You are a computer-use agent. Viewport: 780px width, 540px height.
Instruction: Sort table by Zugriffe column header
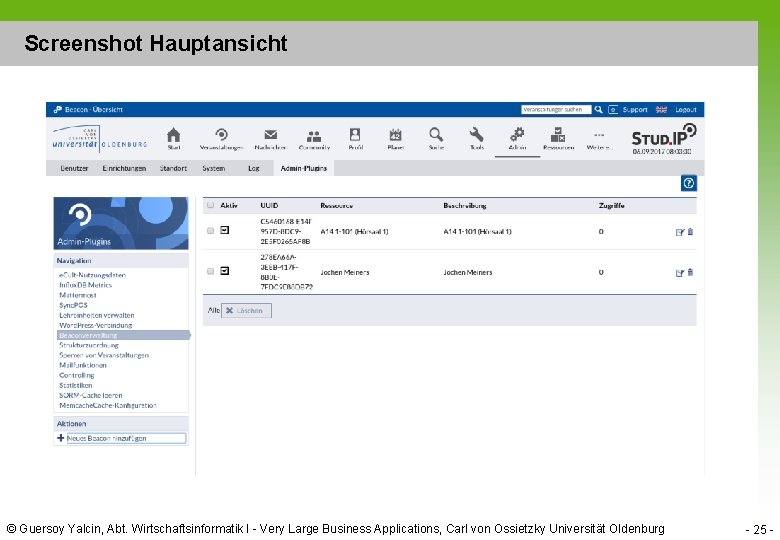[611, 205]
